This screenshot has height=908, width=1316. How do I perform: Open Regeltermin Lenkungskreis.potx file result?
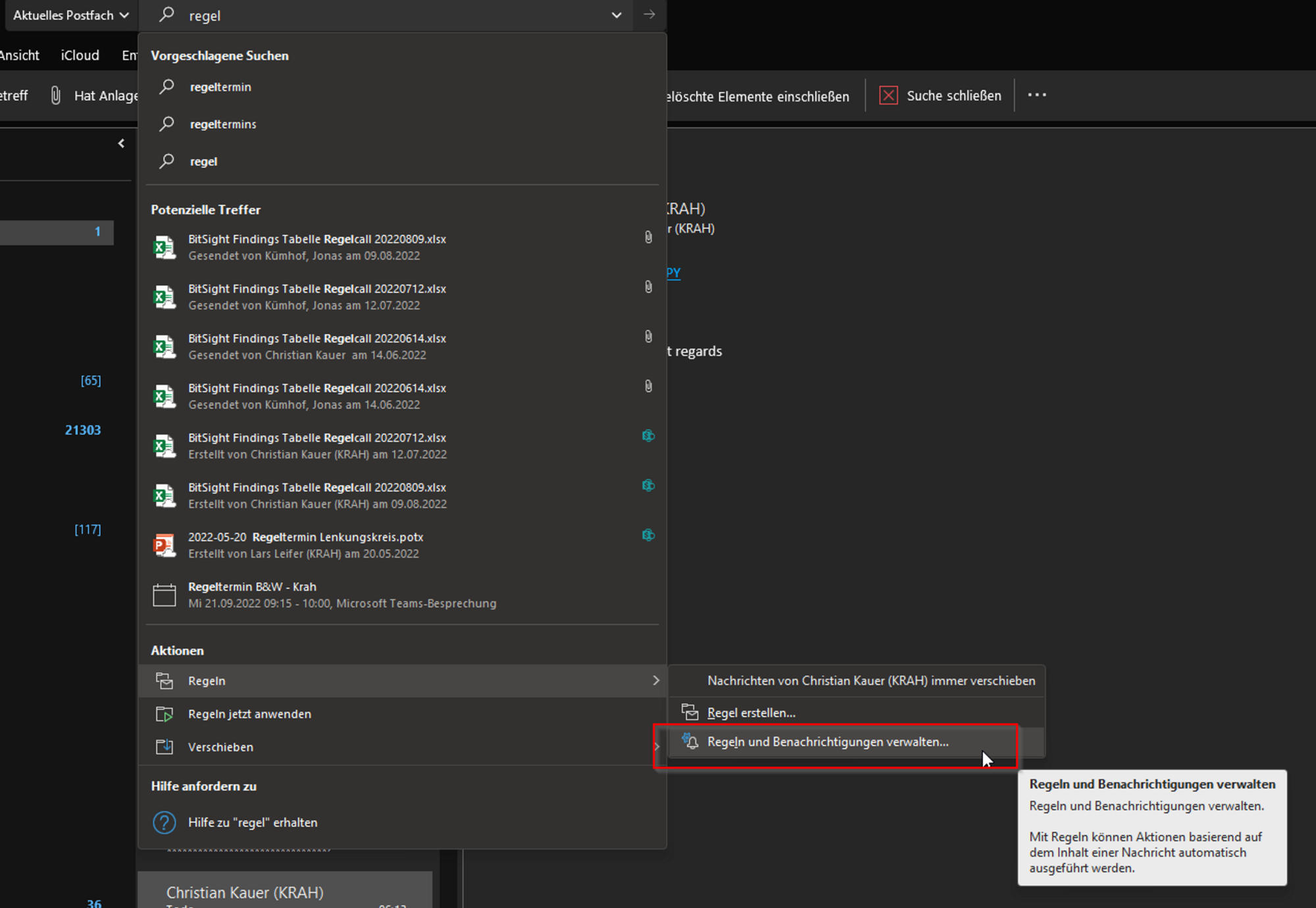pyautogui.click(x=402, y=545)
